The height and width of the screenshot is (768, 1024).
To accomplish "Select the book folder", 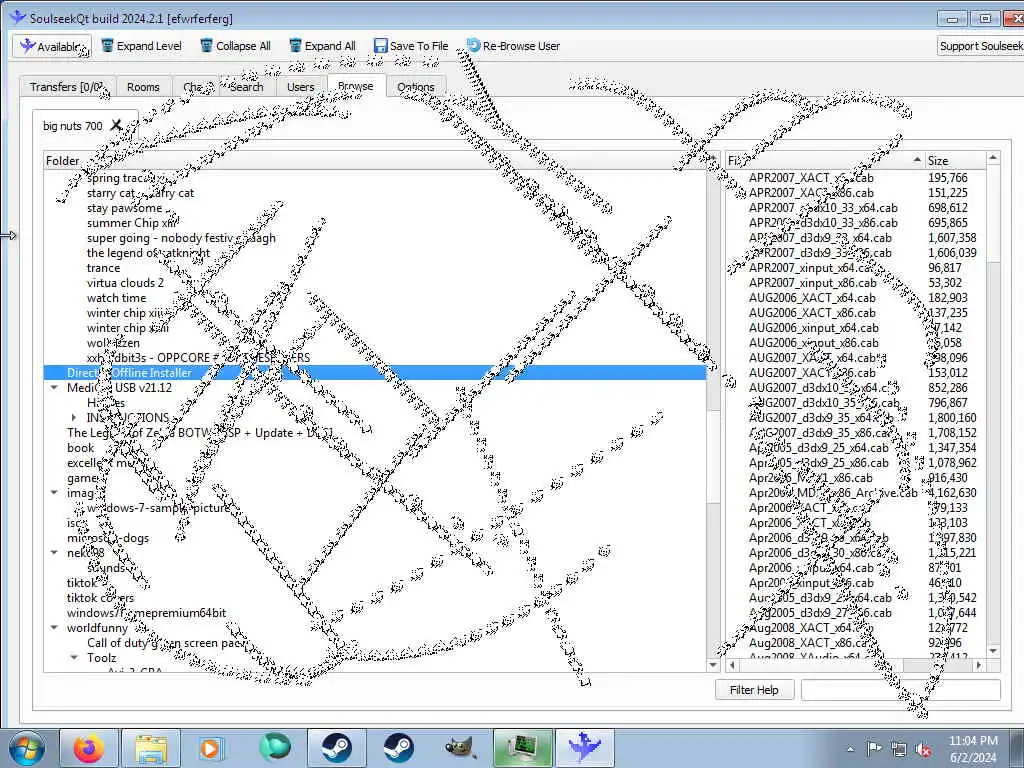I will pos(80,448).
